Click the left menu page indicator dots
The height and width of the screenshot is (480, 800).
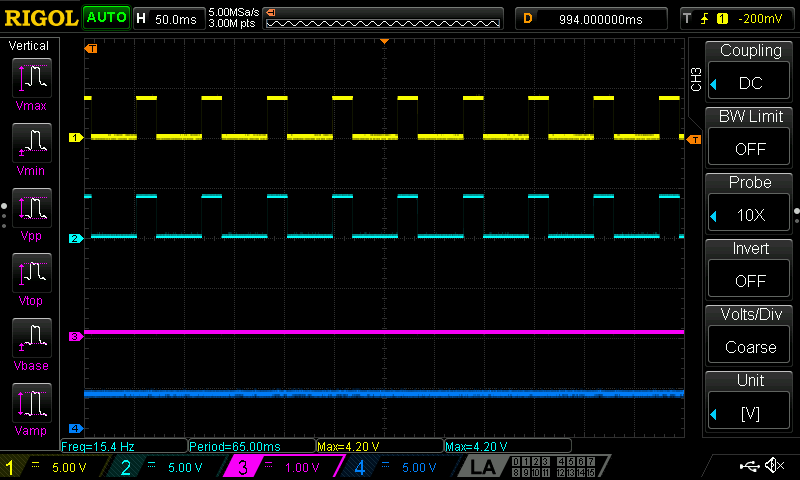4,215
